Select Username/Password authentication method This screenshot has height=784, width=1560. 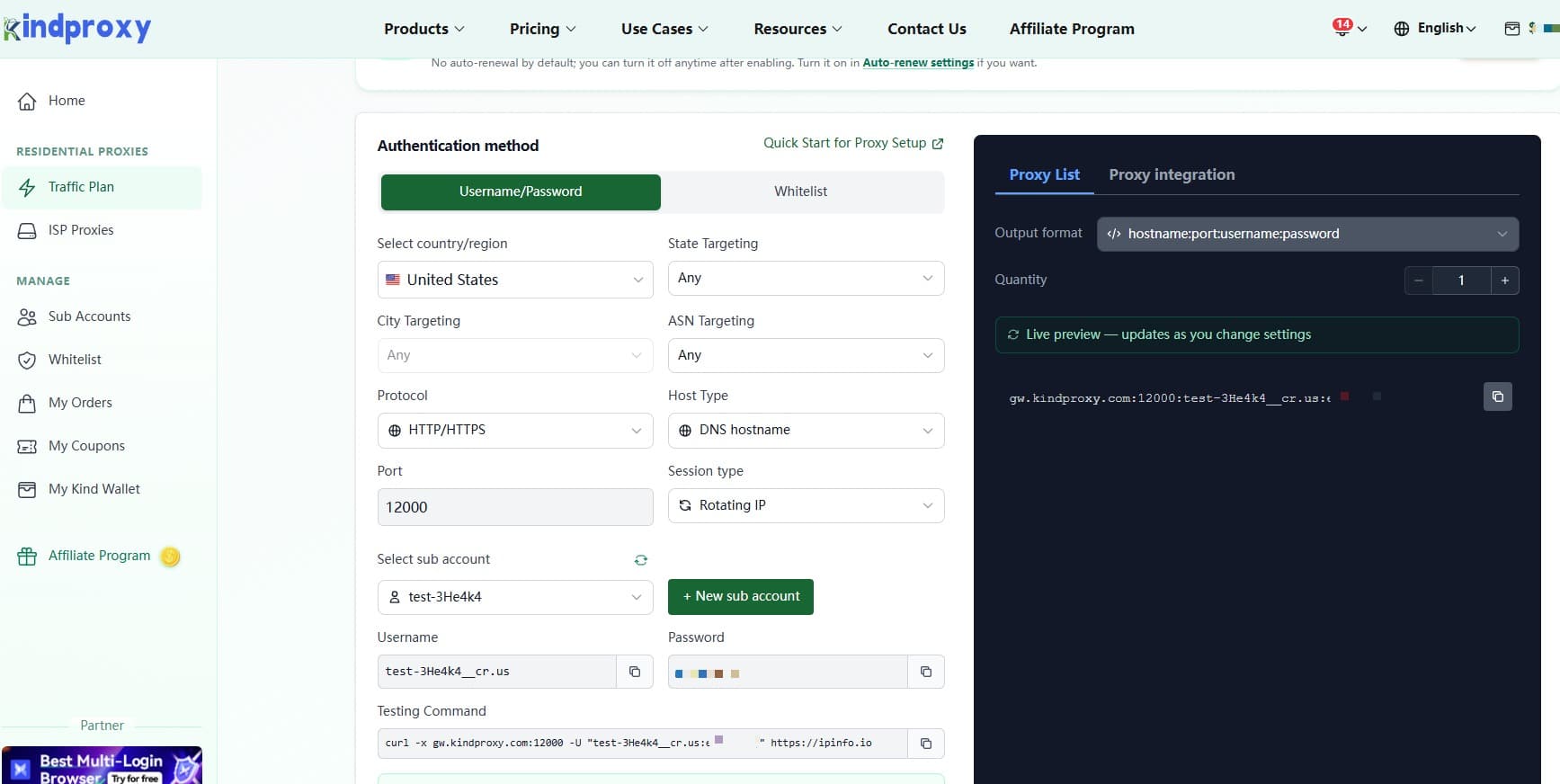521,192
